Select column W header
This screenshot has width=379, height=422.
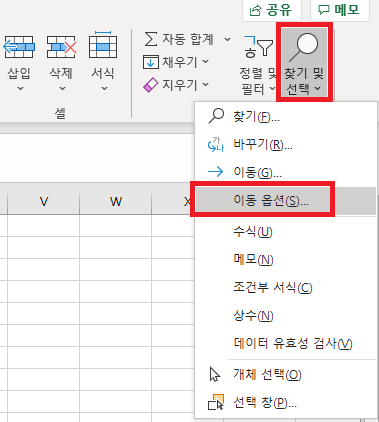(x=116, y=201)
